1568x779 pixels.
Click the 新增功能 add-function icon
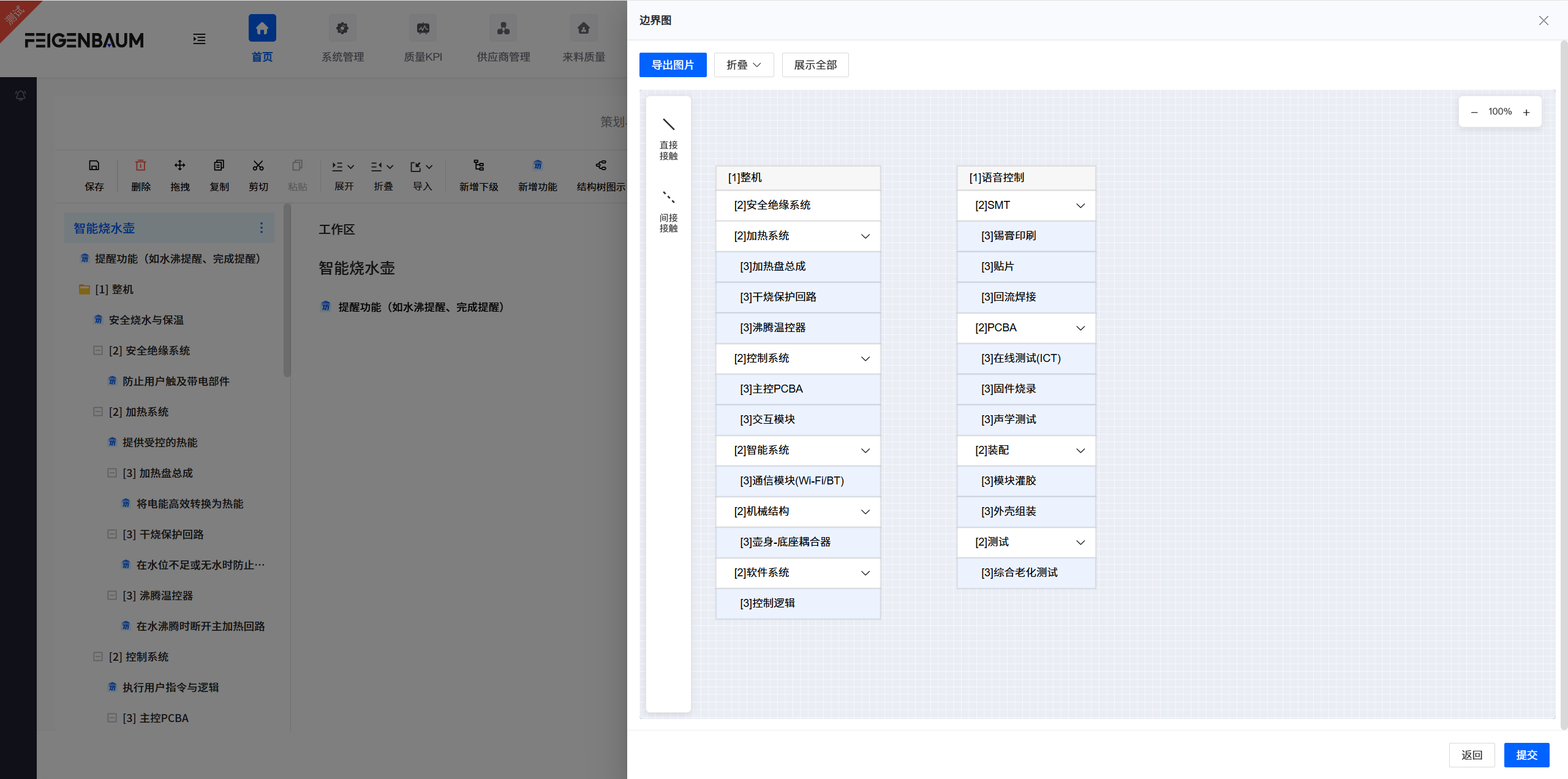pos(537,165)
